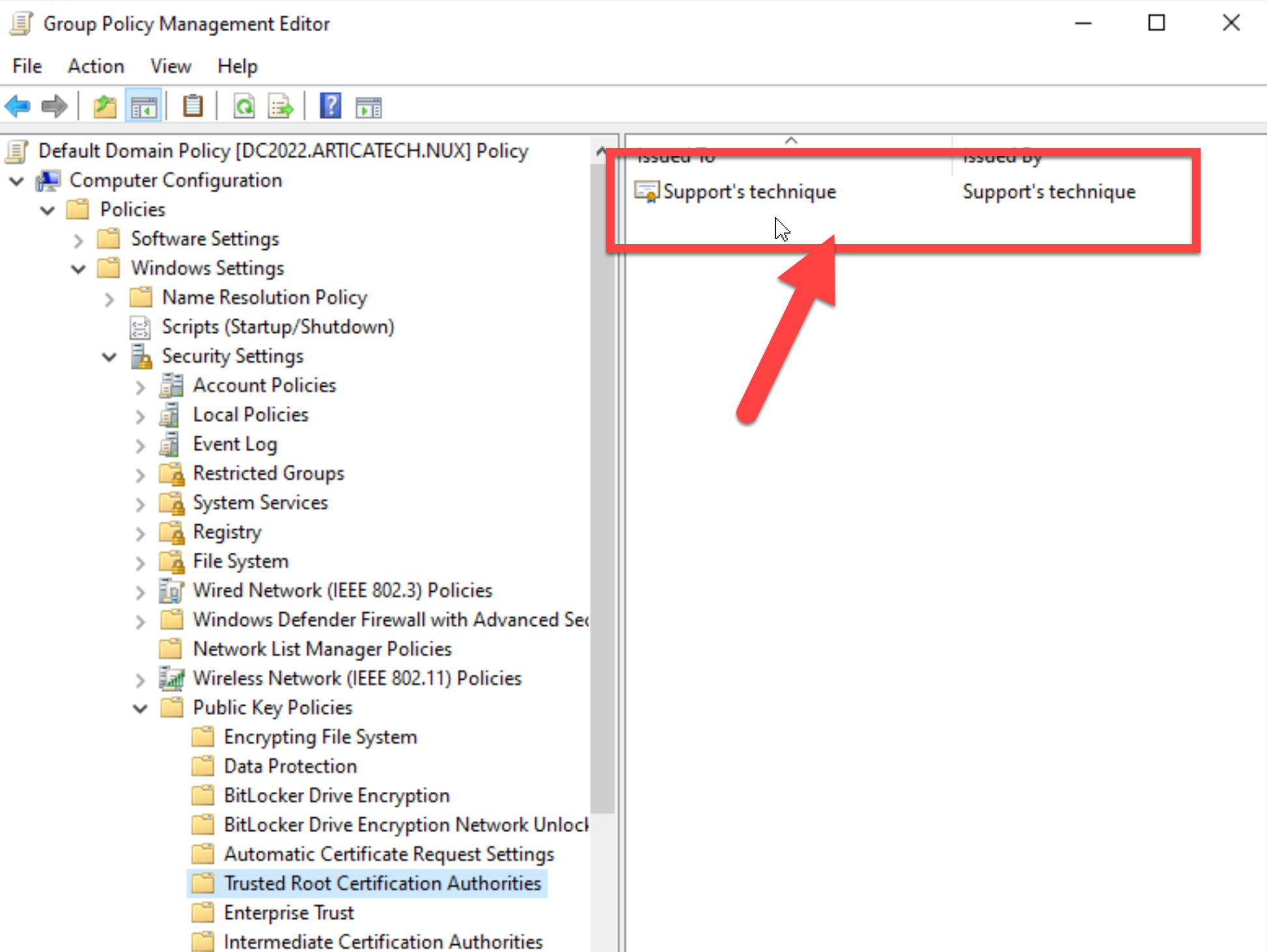The width and height of the screenshot is (1267, 952).
Task: Toggle Show/Hide Console Tree toolbar icon
Action: (x=143, y=106)
